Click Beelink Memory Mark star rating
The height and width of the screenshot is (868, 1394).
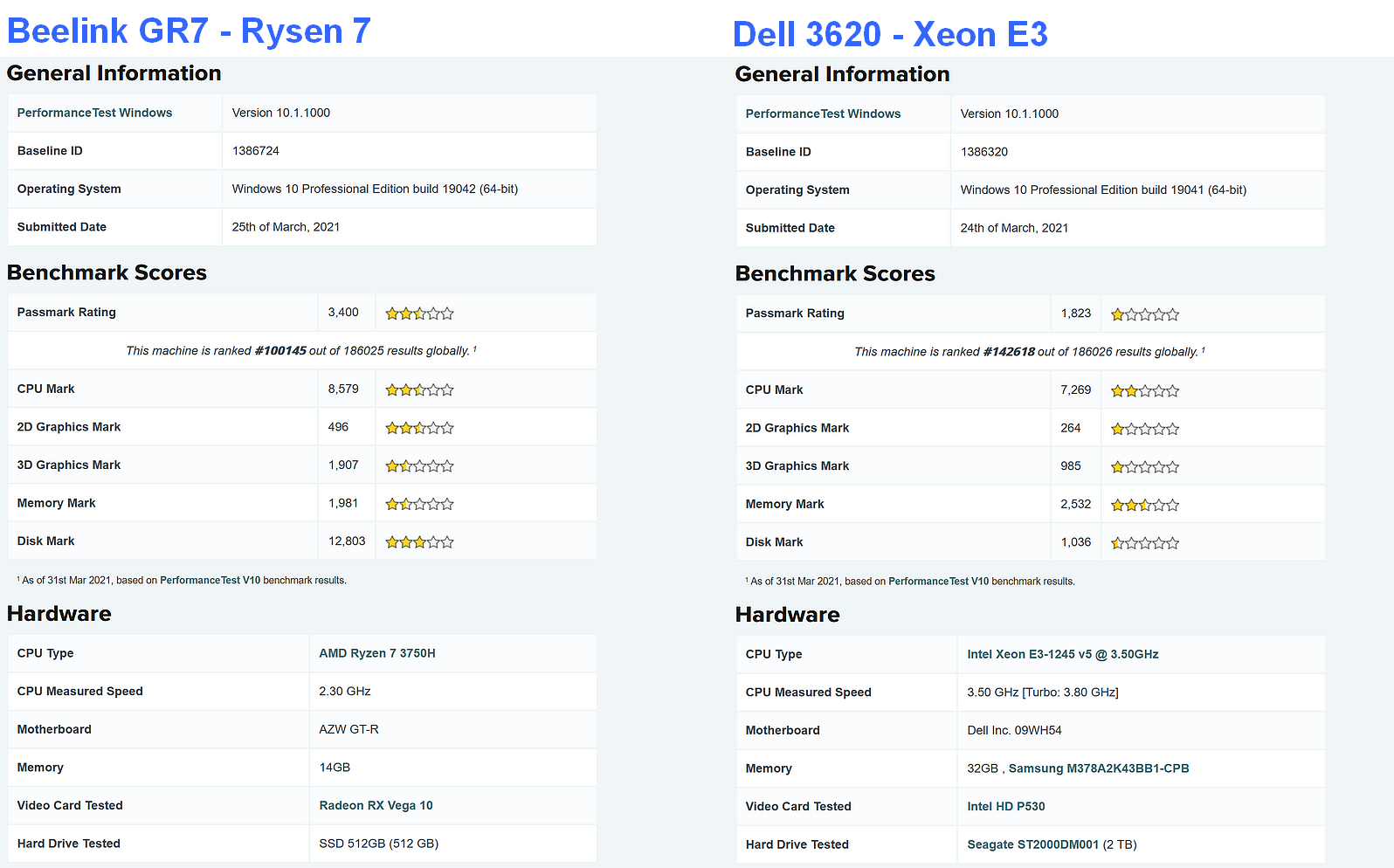[420, 503]
